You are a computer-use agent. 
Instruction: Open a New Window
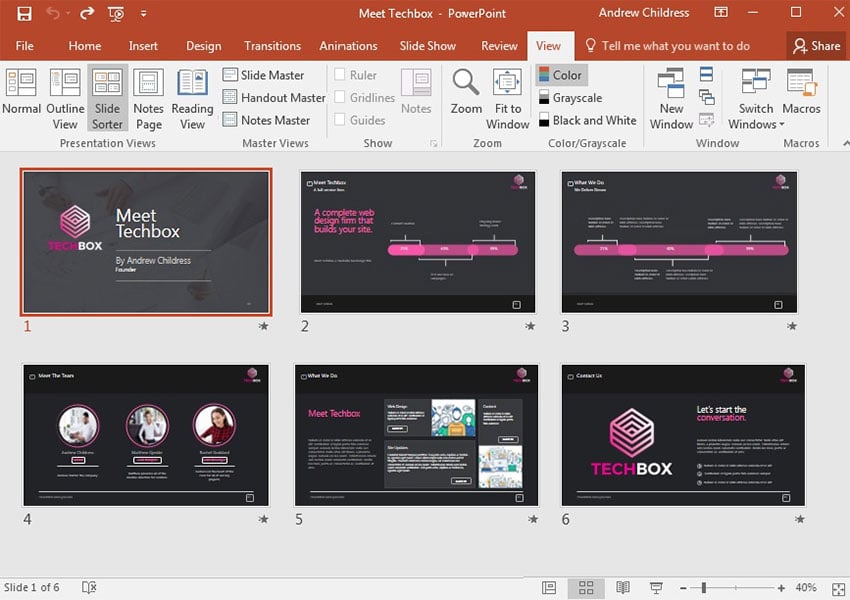coord(671,97)
